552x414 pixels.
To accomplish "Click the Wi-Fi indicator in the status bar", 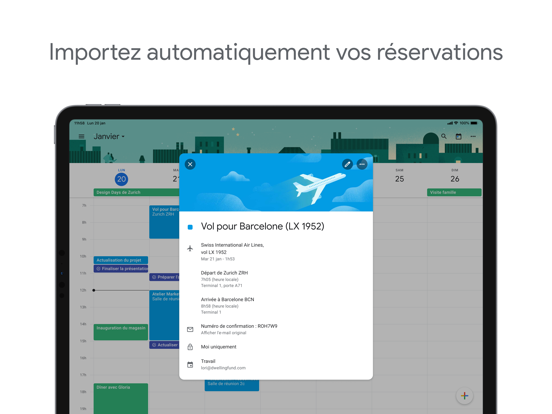I will [x=456, y=123].
